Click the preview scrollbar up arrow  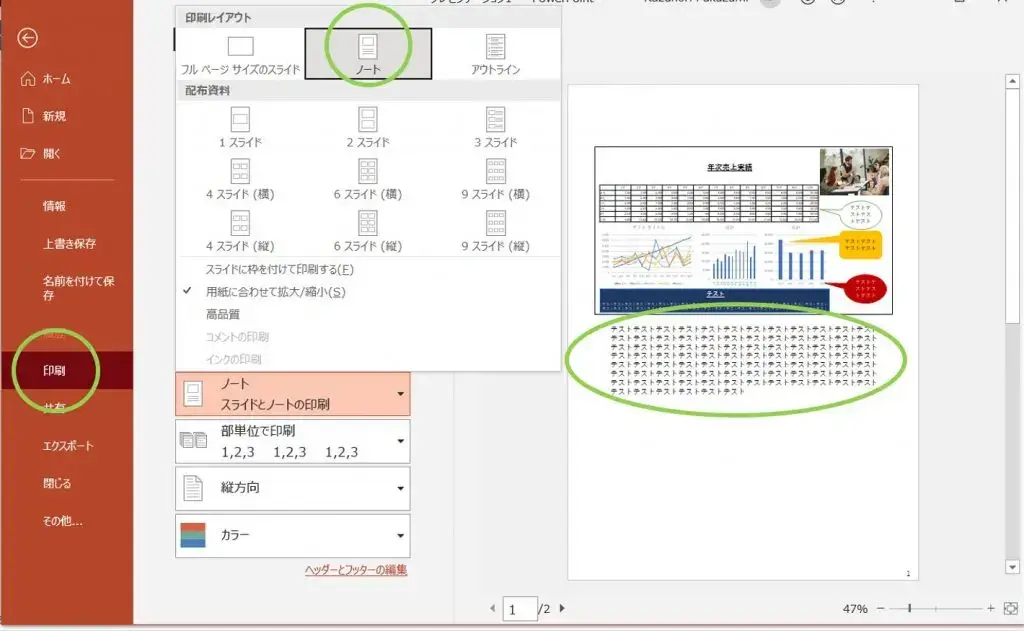pyautogui.click(x=1012, y=81)
